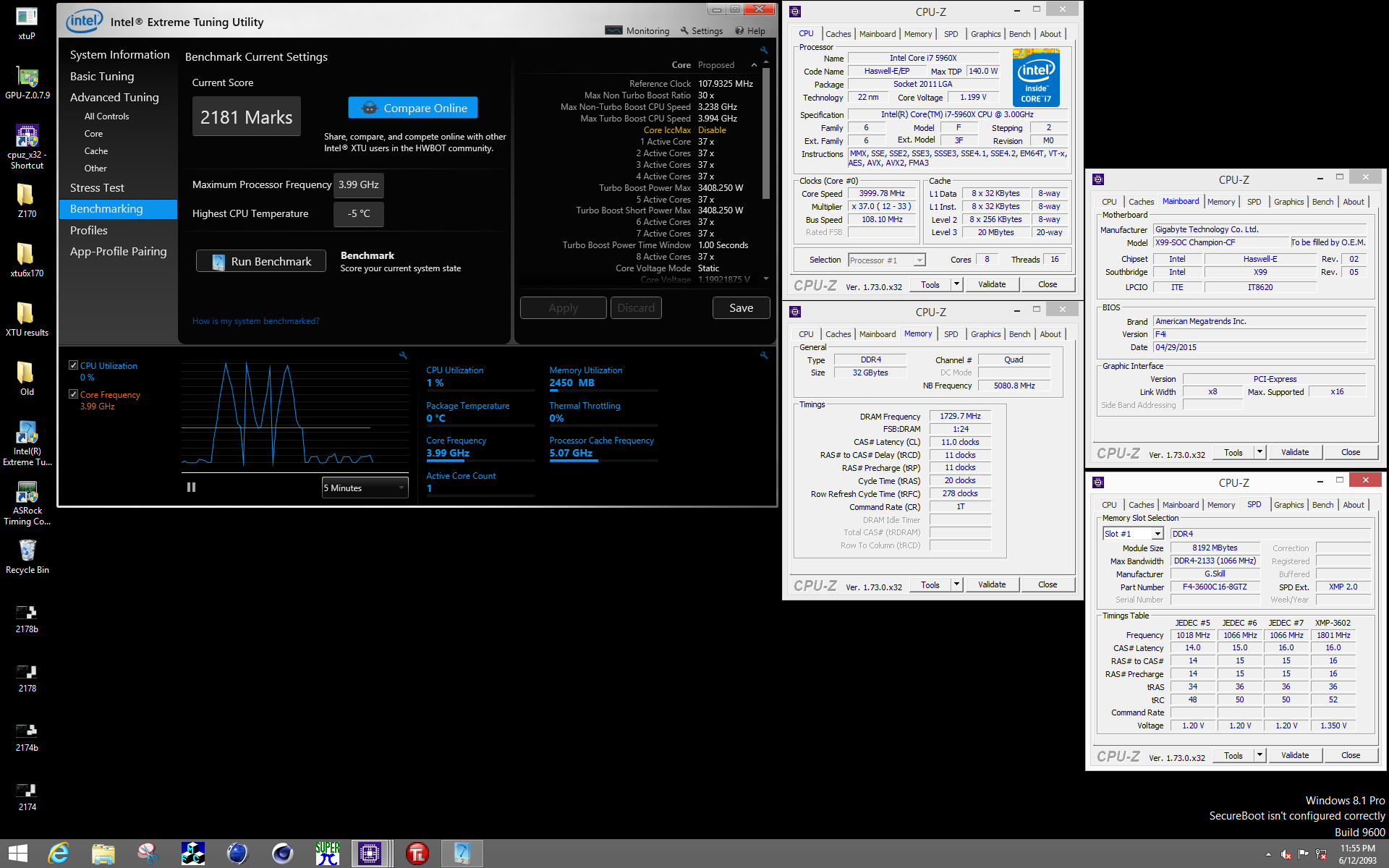Open the xtuP desktop icon

[27, 22]
